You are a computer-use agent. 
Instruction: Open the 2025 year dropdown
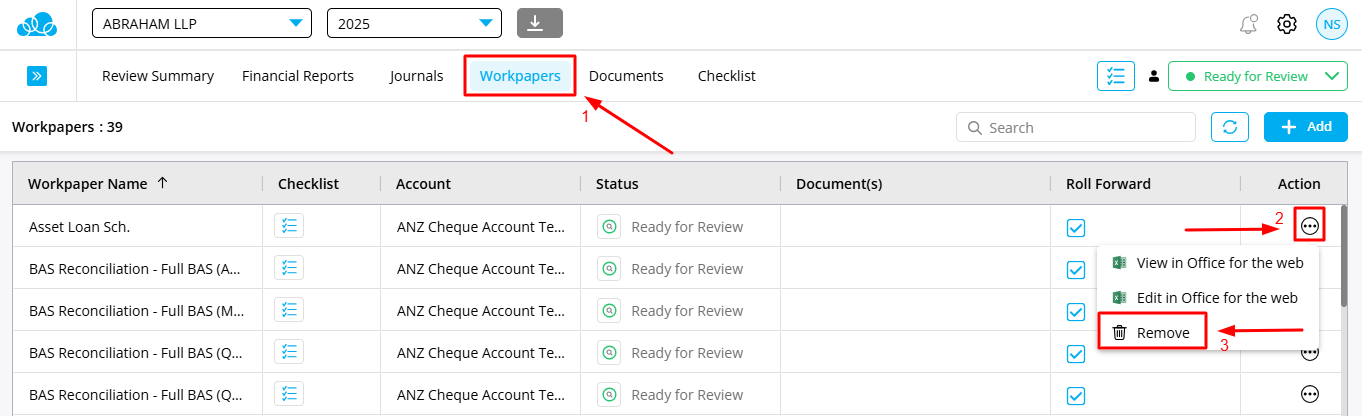[413, 23]
